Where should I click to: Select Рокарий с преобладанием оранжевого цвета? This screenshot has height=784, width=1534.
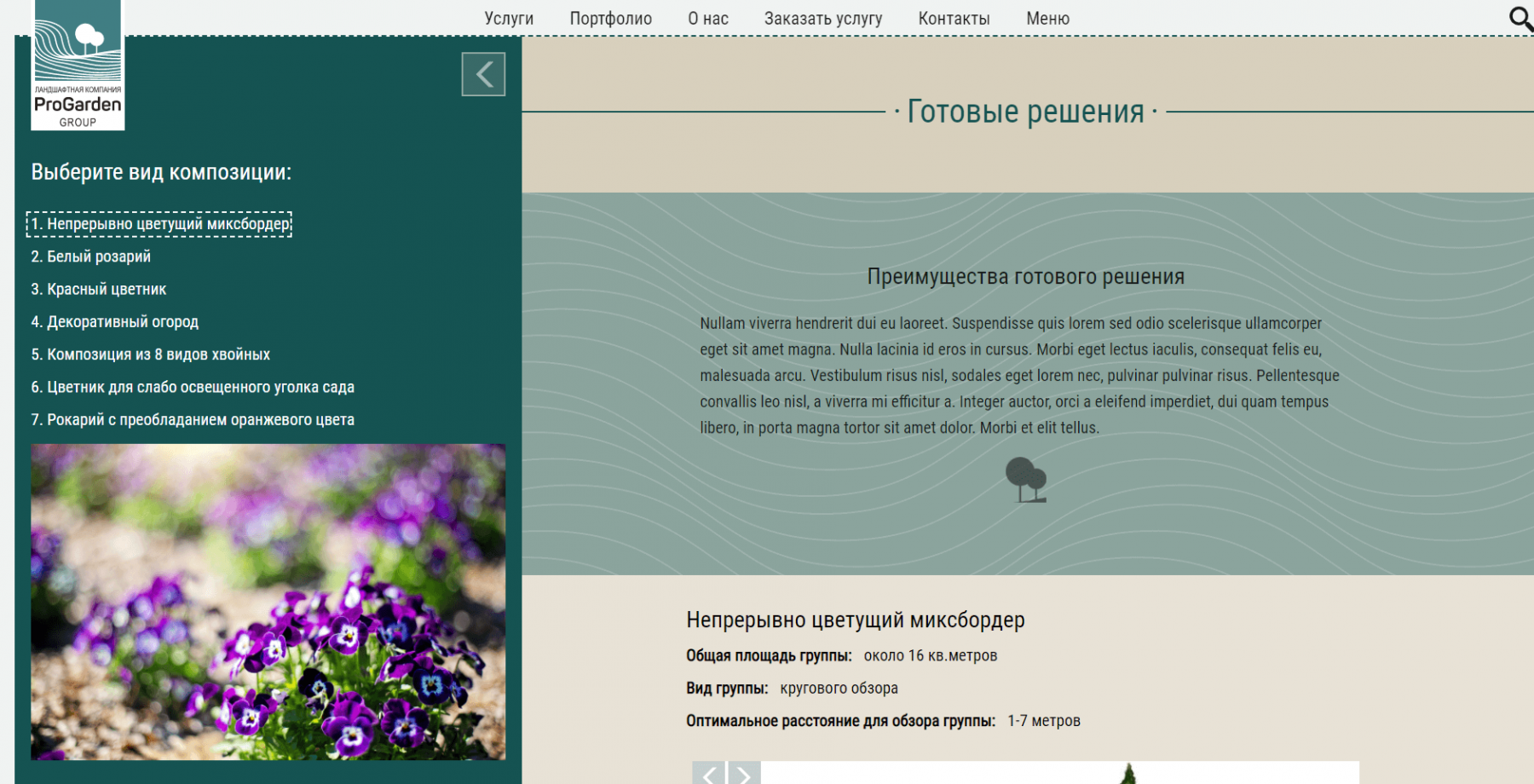point(193,420)
